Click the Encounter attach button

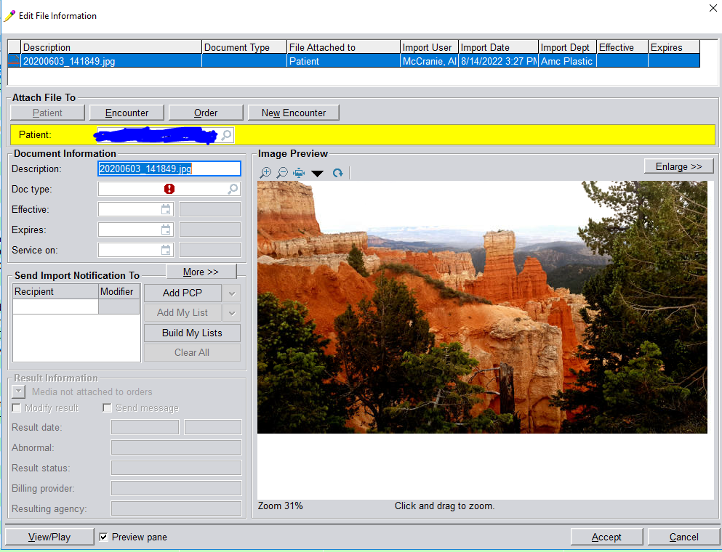127,113
